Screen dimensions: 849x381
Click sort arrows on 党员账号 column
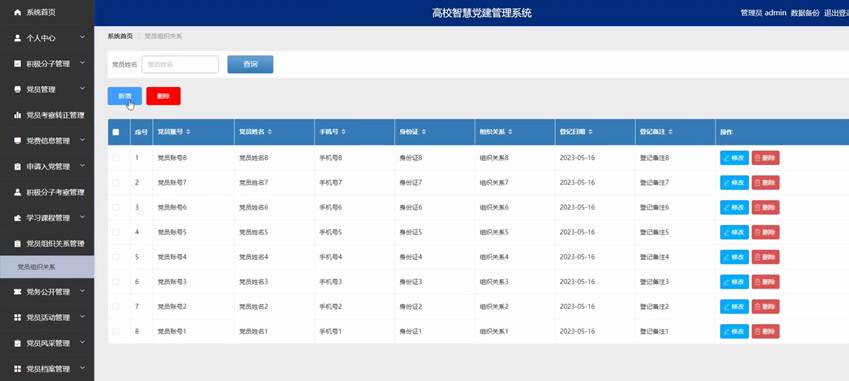tap(188, 132)
